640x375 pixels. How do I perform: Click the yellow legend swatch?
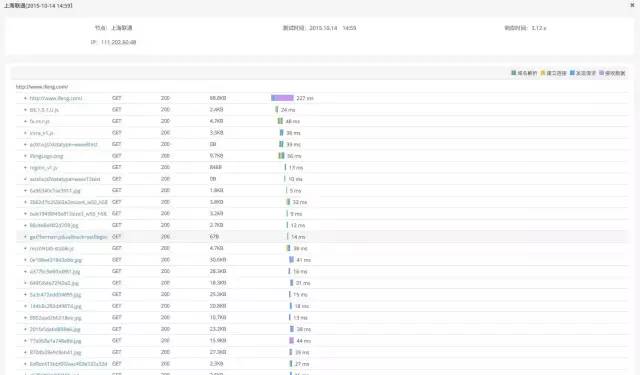pos(543,73)
